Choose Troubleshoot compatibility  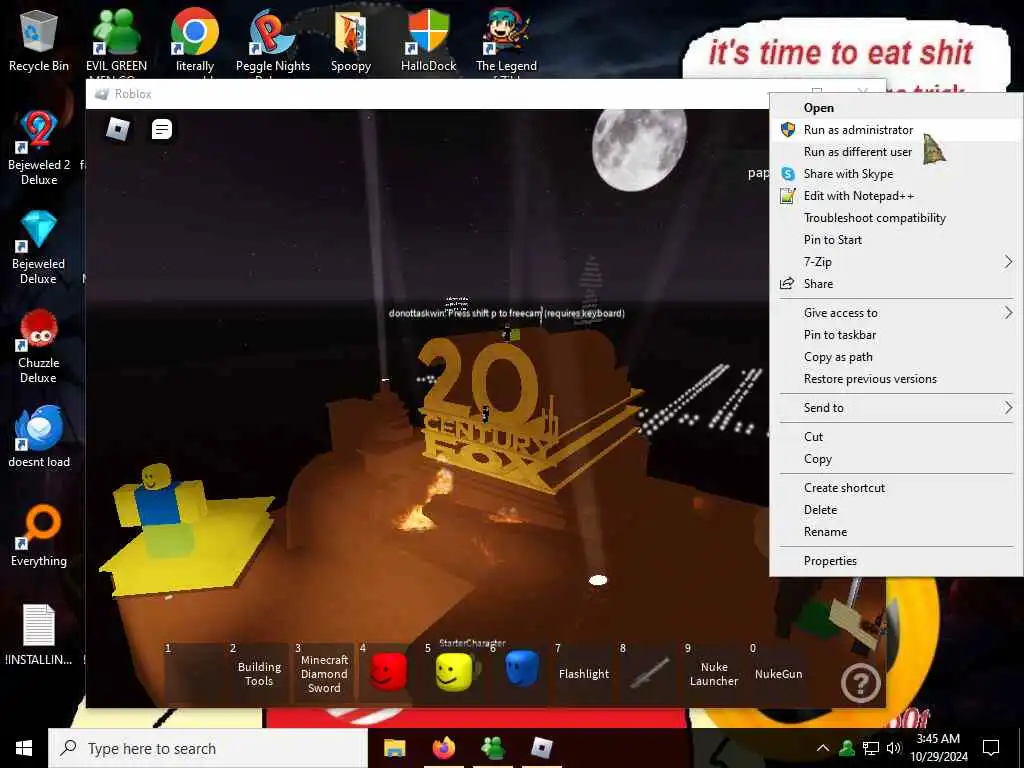point(896,218)
